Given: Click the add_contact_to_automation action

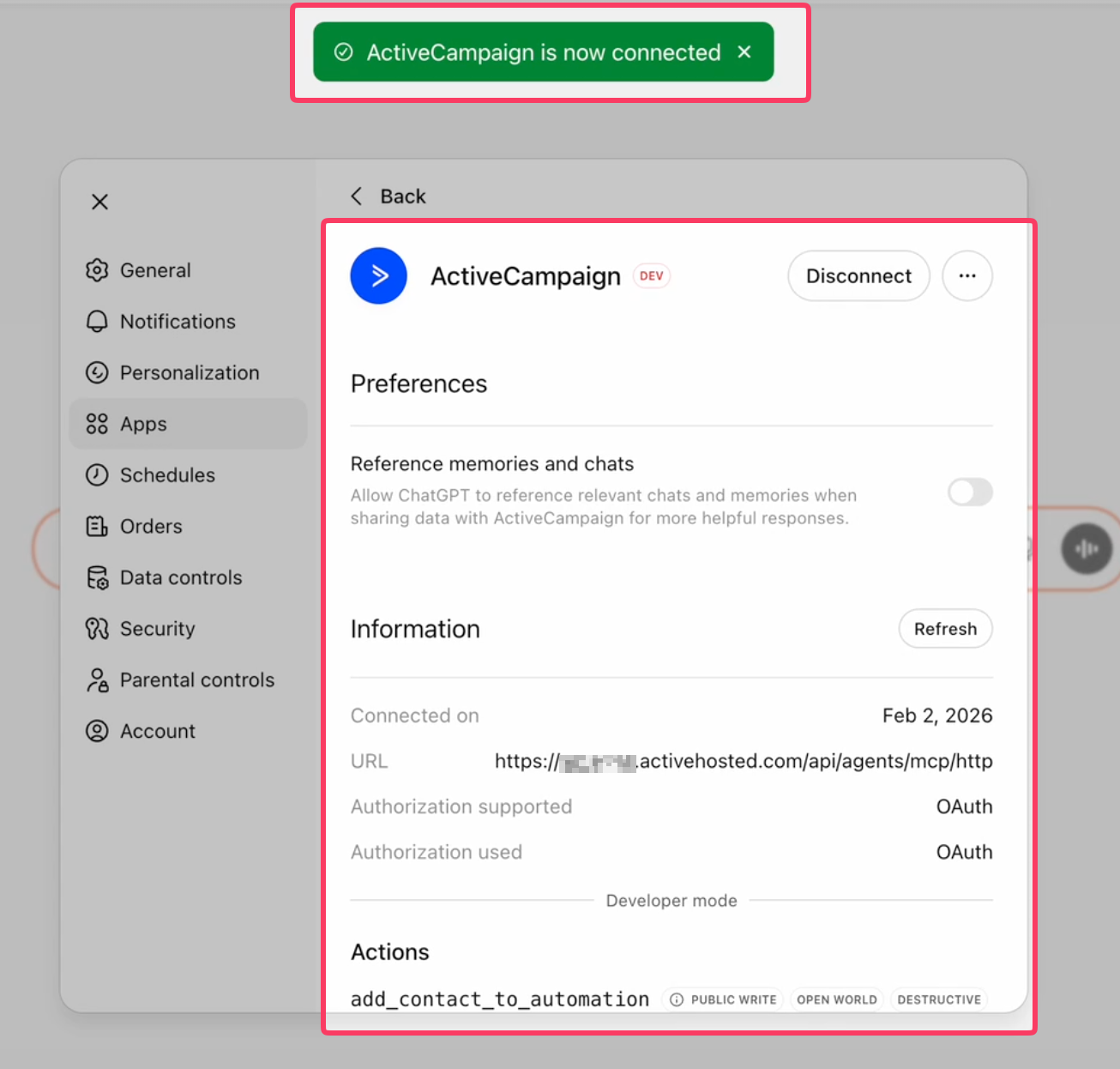Looking at the screenshot, I should click(x=500, y=1000).
